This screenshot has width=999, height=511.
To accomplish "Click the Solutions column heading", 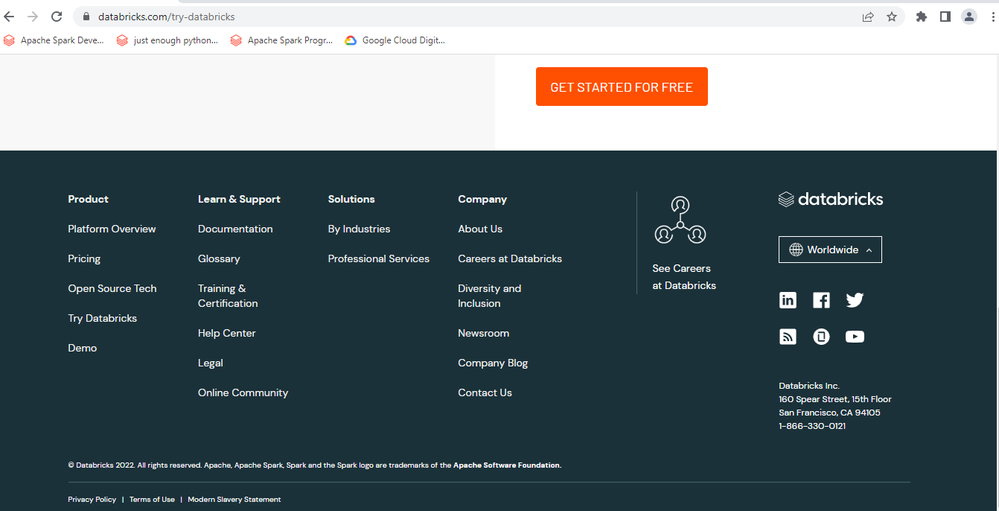I will pyautogui.click(x=351, y=199).
